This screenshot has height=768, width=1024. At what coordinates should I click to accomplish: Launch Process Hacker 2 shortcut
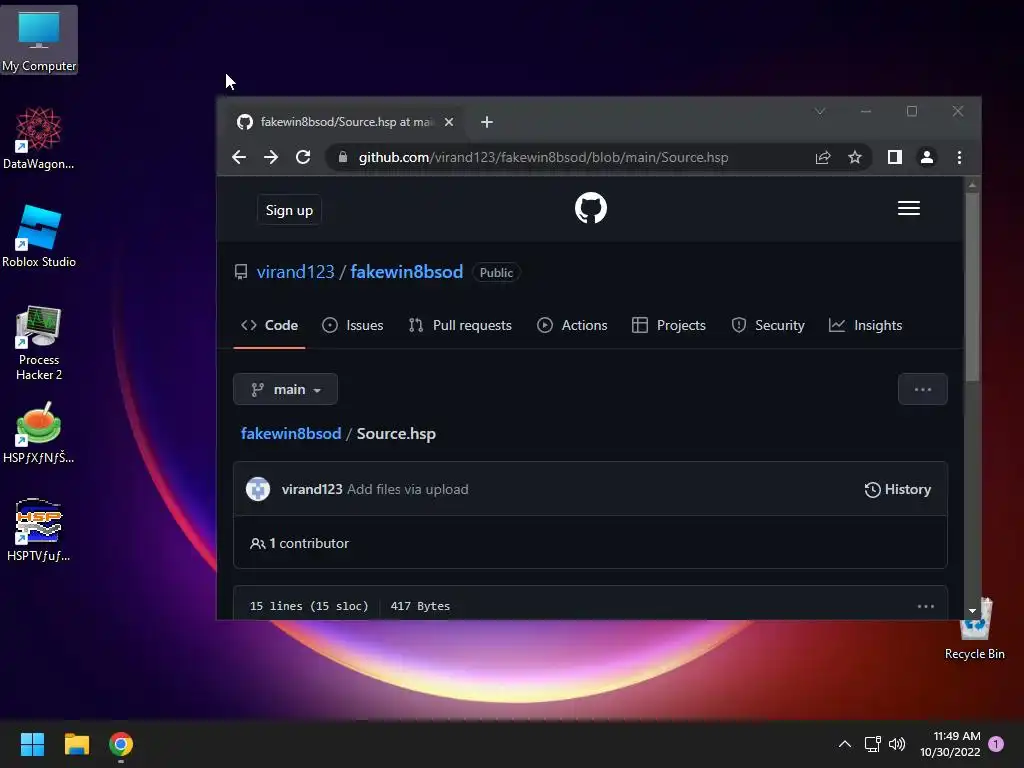39,342
